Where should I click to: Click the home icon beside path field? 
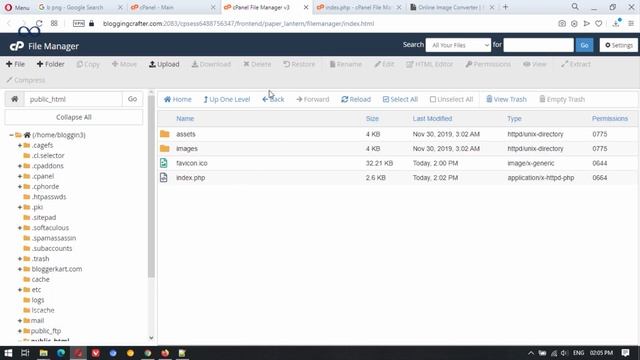[15, 99]
